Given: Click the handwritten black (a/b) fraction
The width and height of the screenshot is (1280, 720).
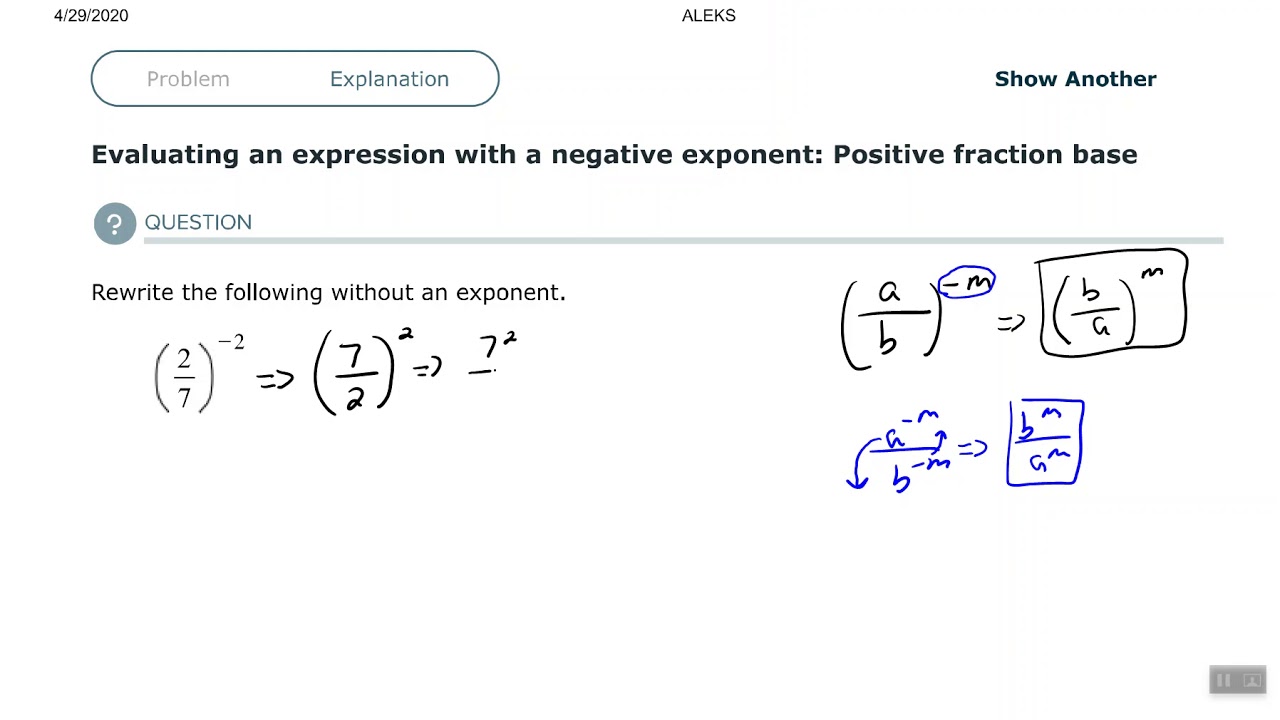Looking at the screenshot, I should 889,315.
